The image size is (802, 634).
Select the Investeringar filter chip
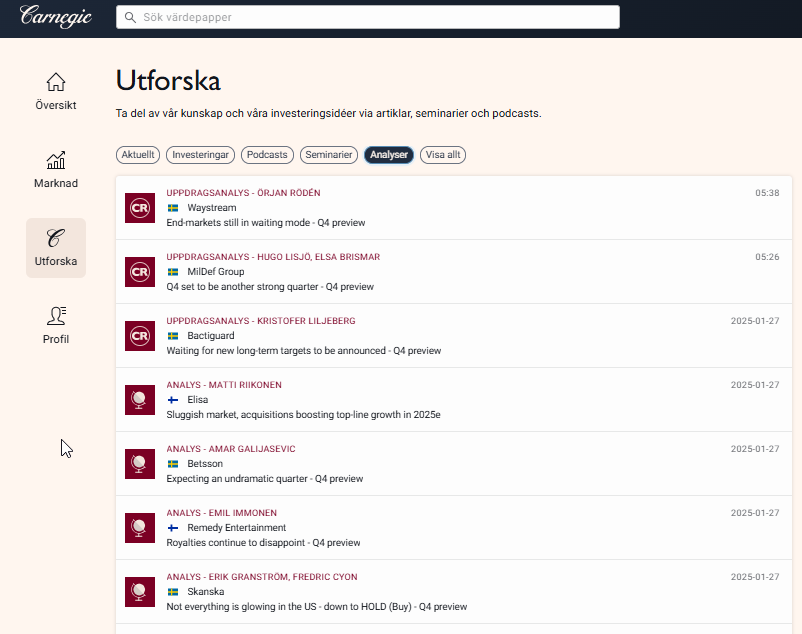[x=200, y=155]
